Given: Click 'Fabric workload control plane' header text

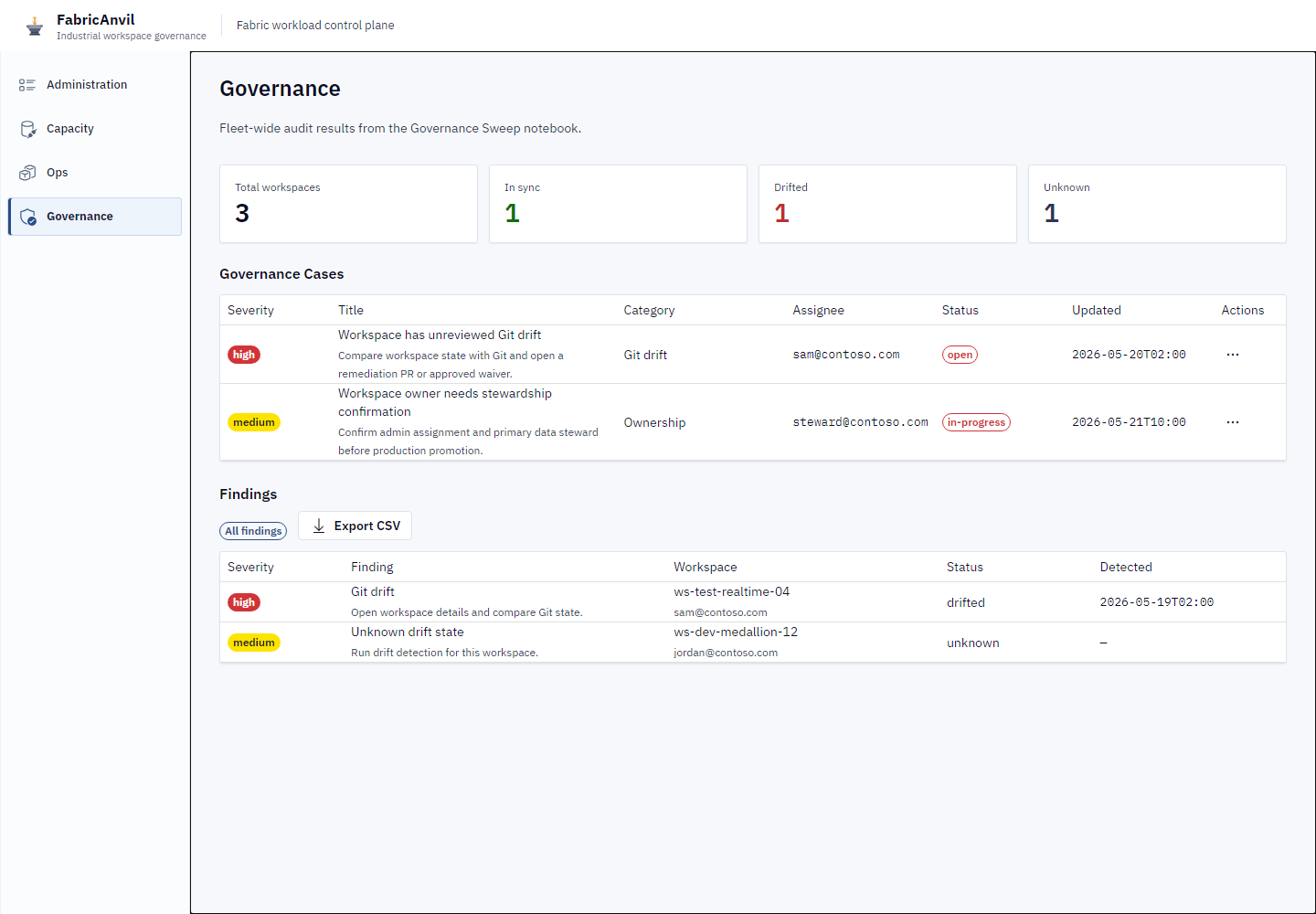Looking at the screenshot, I should 315,26.
